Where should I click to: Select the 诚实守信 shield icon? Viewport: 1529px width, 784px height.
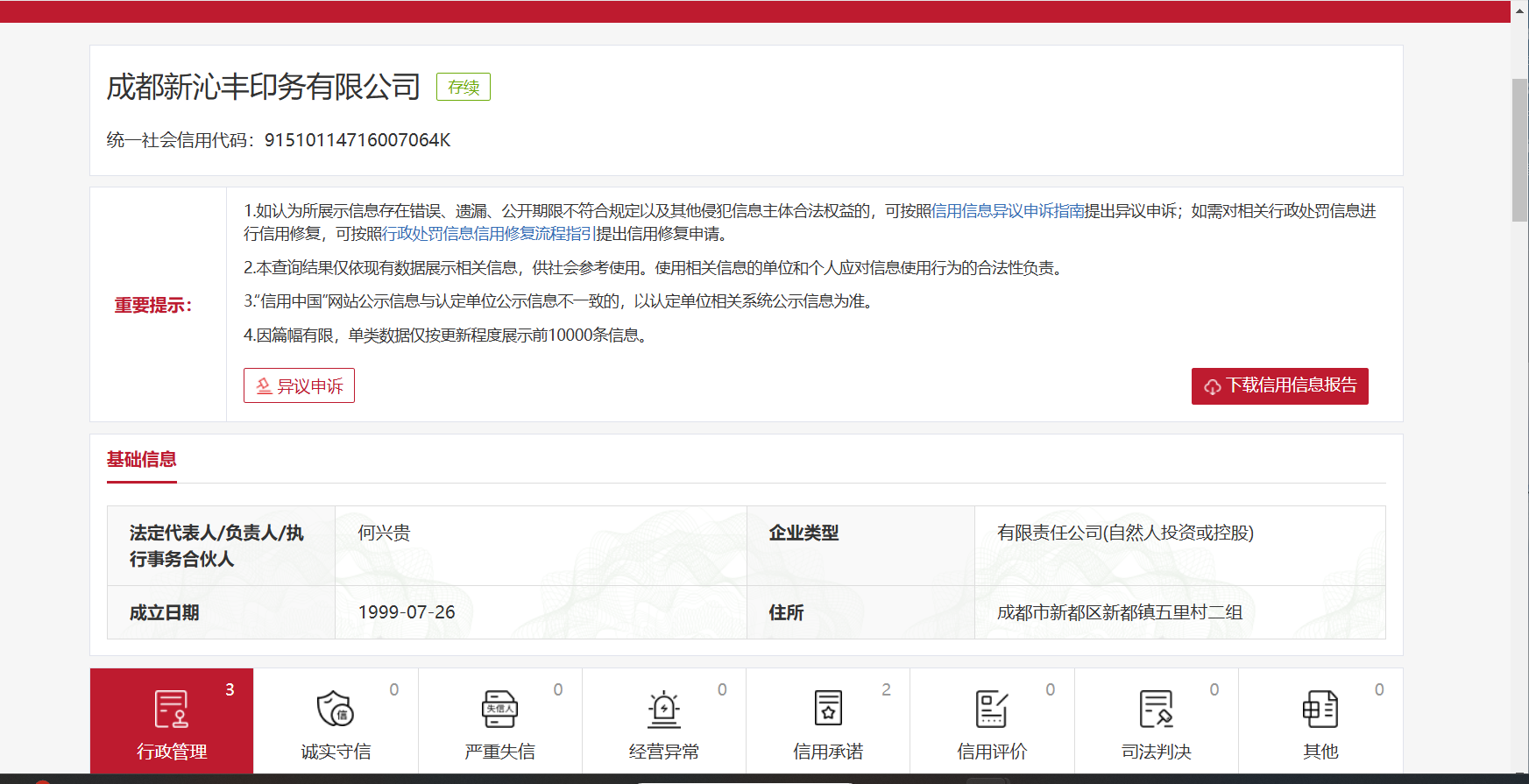click(335, 710)
